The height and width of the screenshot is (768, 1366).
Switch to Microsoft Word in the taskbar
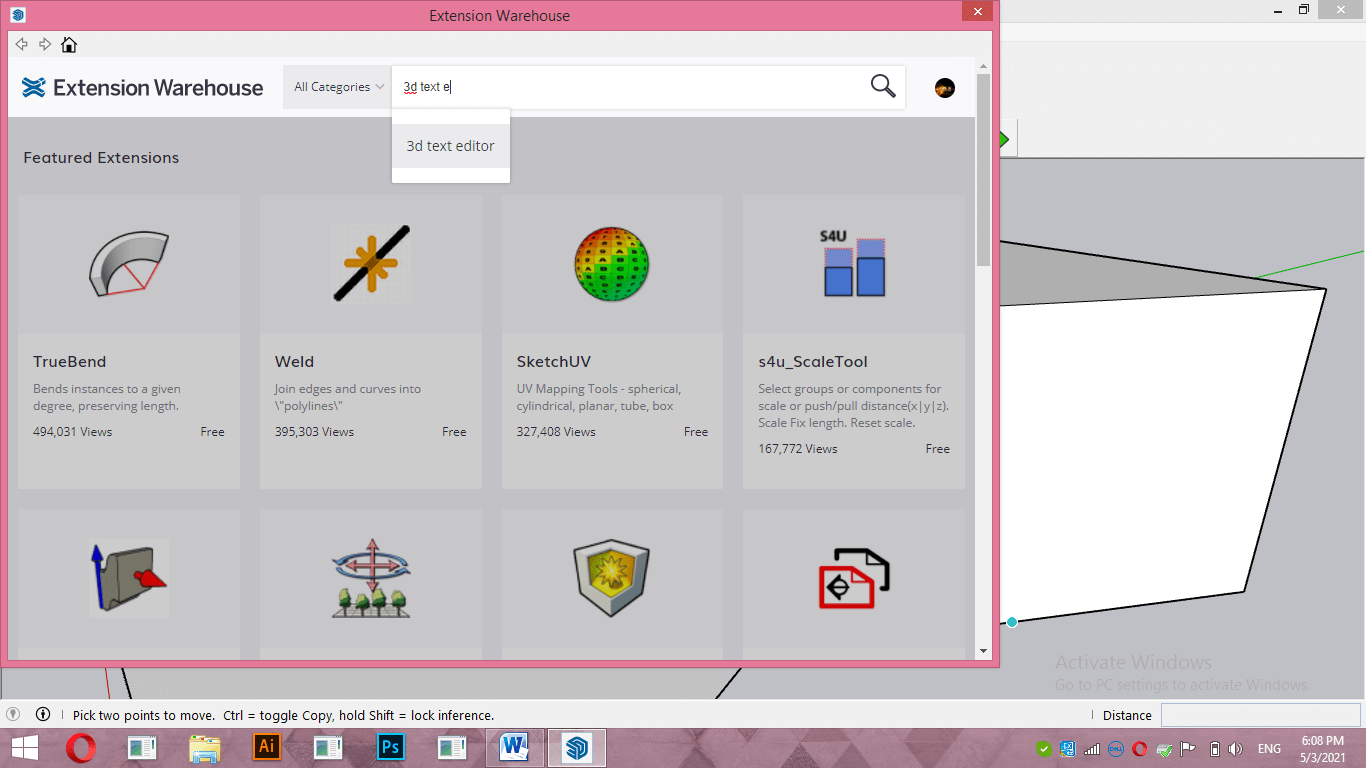pos(515,747)
